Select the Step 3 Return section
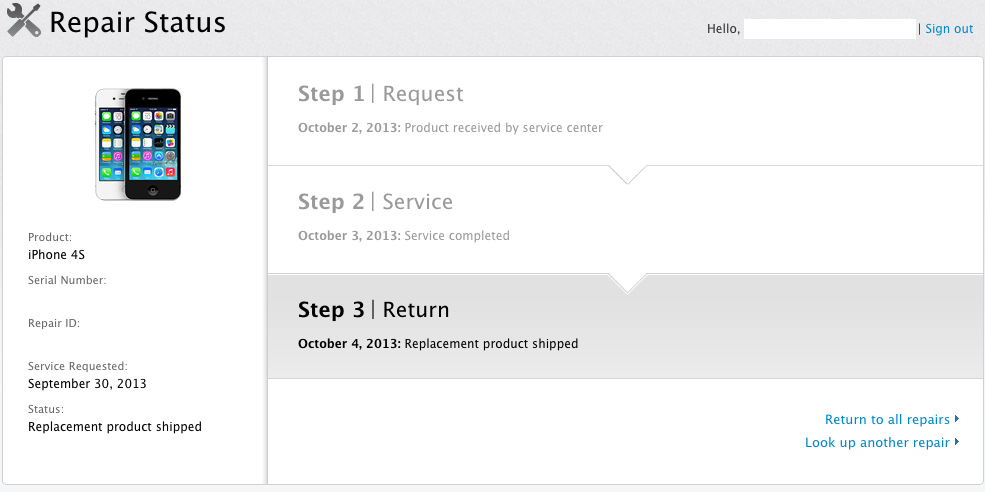The height and width of the screenshot is (492, 985). (x=373, y=310)
